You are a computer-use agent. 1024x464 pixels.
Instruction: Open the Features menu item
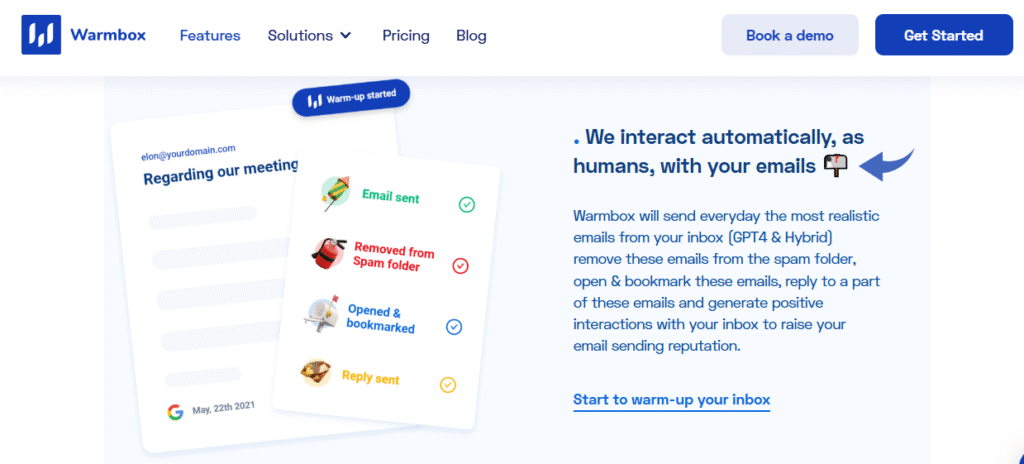coord(210,35)
